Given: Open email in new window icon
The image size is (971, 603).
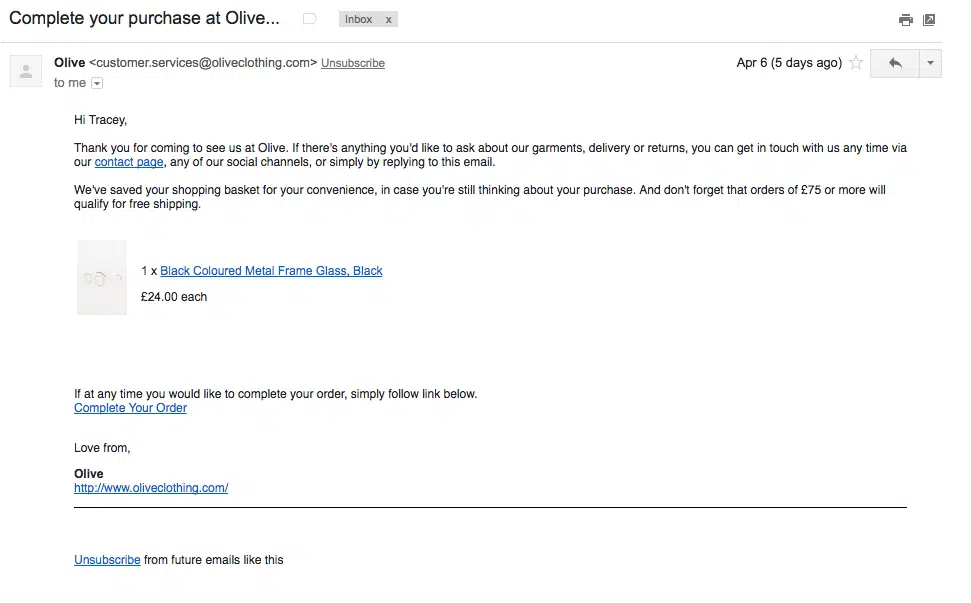Looking at the screenshot, I should (929, 20).
